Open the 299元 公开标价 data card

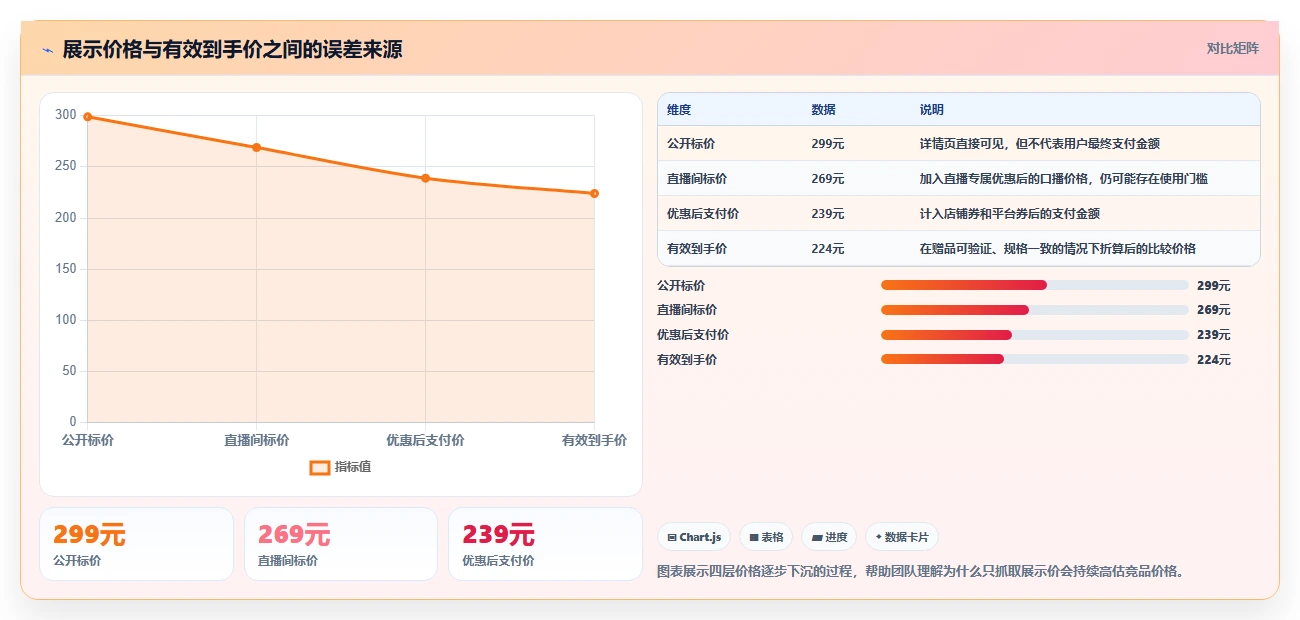tap(136, 544)
